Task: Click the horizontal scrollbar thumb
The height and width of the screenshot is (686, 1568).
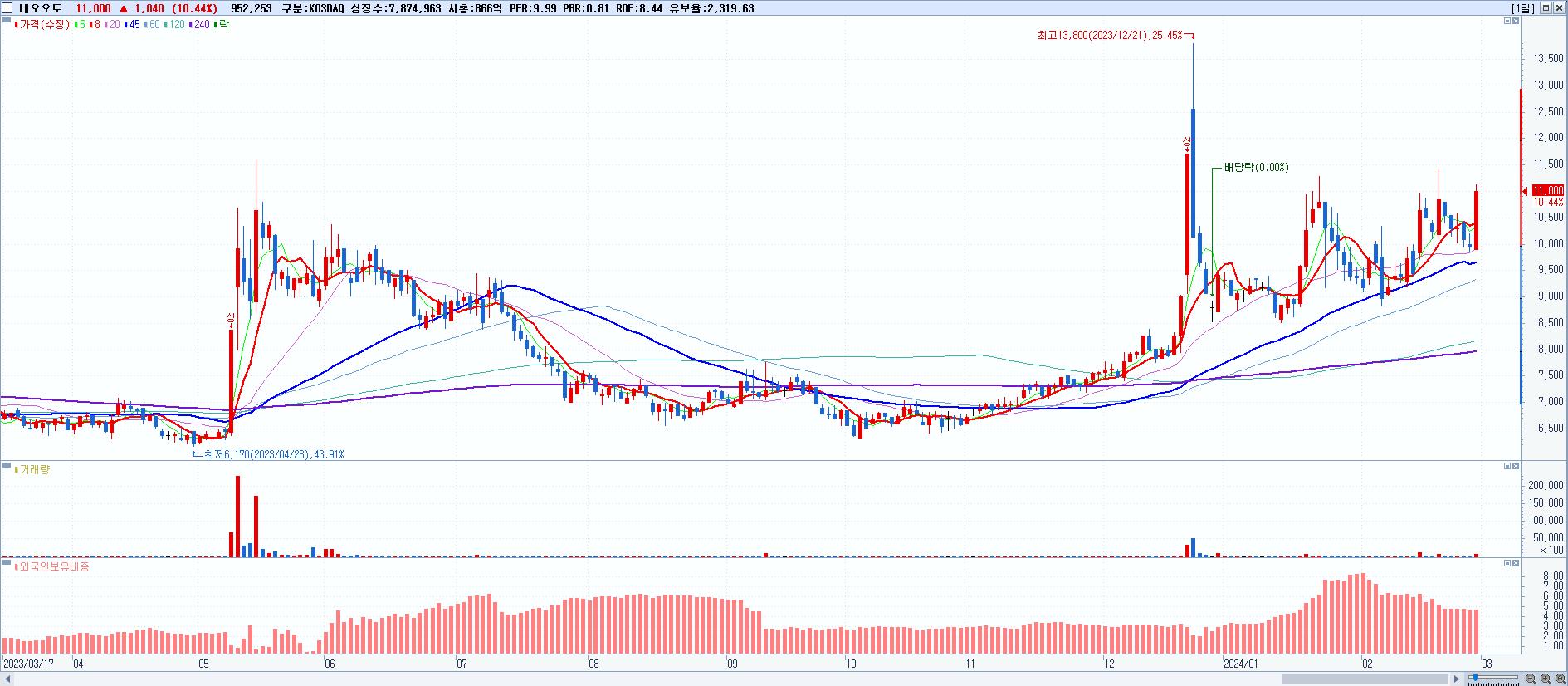Action: click(x=1366, y=679)
